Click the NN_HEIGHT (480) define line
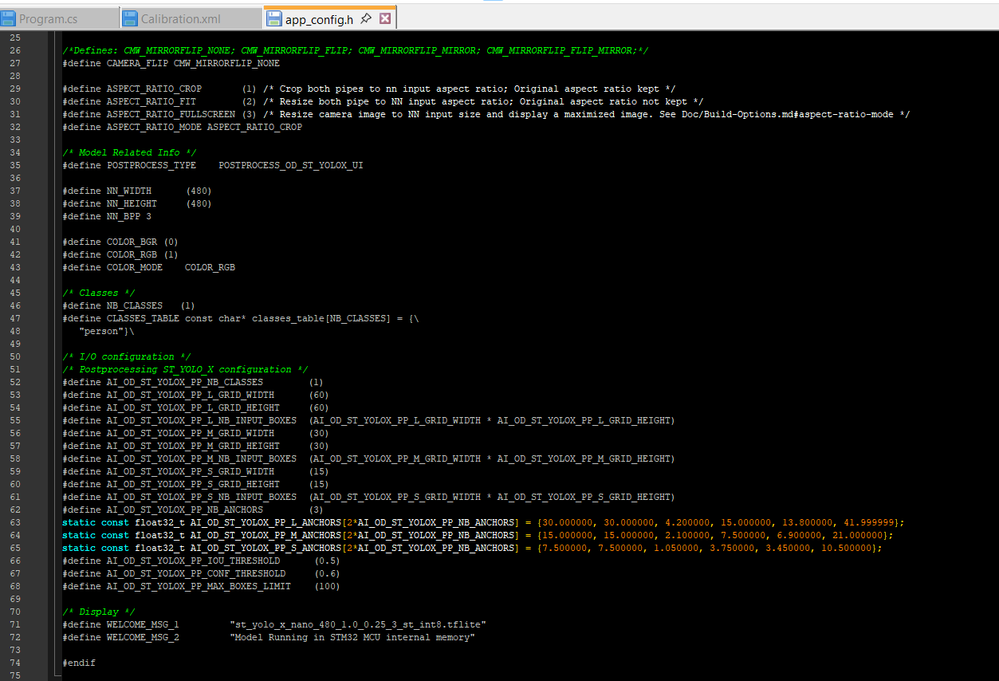Viewport: 999px width, 681px height. [x=137, y=203]
